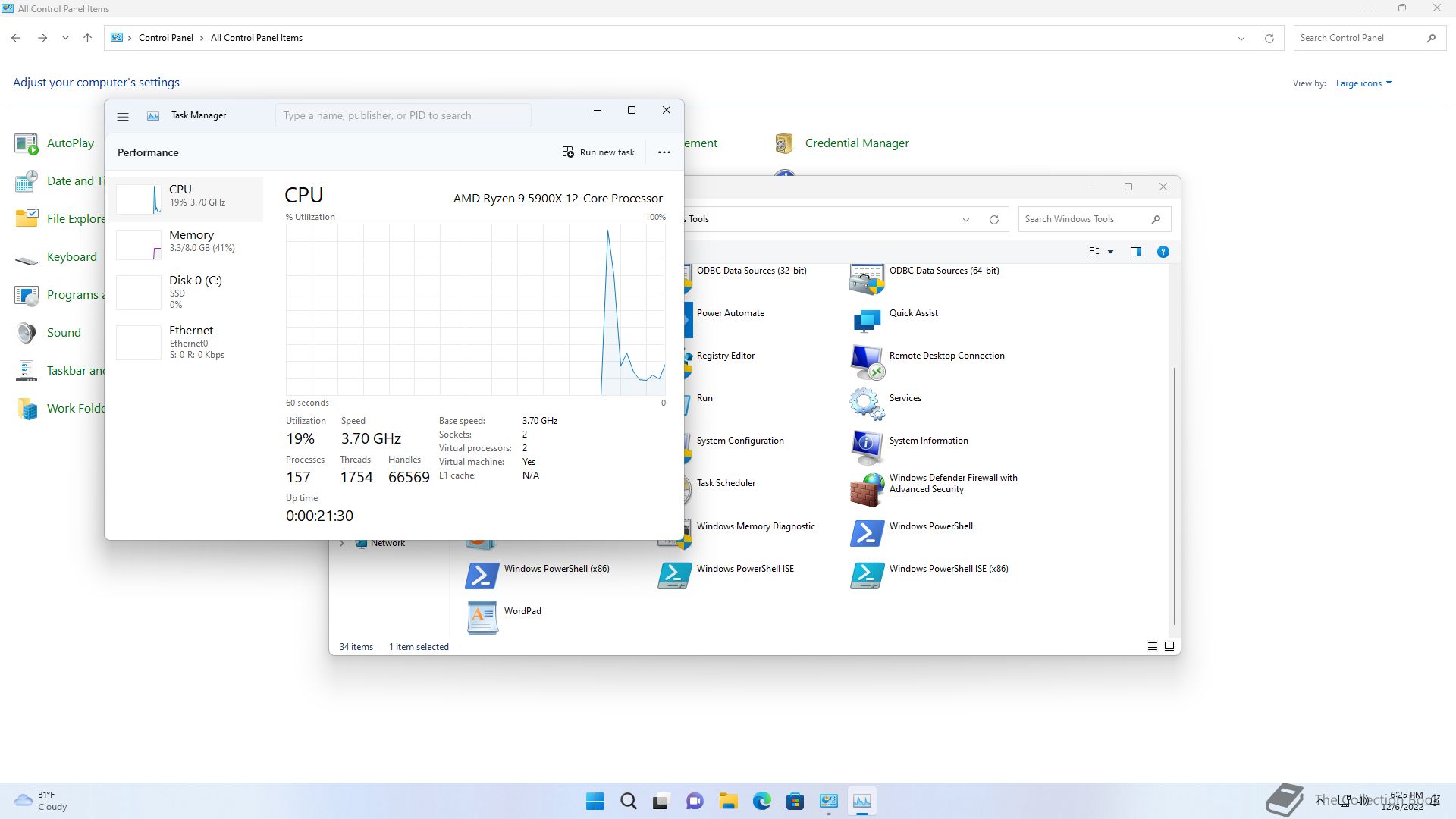The image size is (1456, 819).
Task: Open System Information tool
Action: (909, 447)
